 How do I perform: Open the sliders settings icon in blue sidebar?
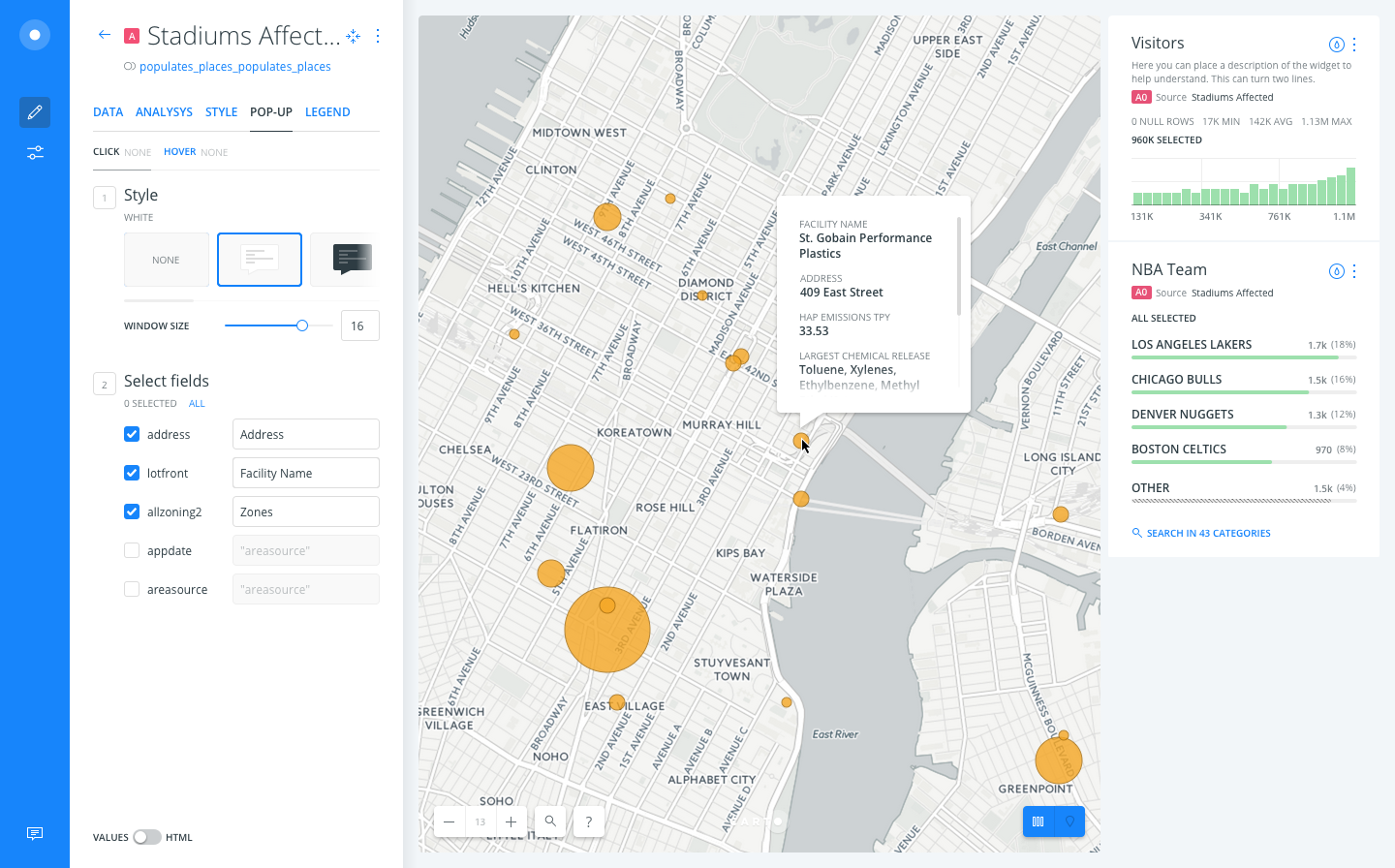[x=34, y=152]
